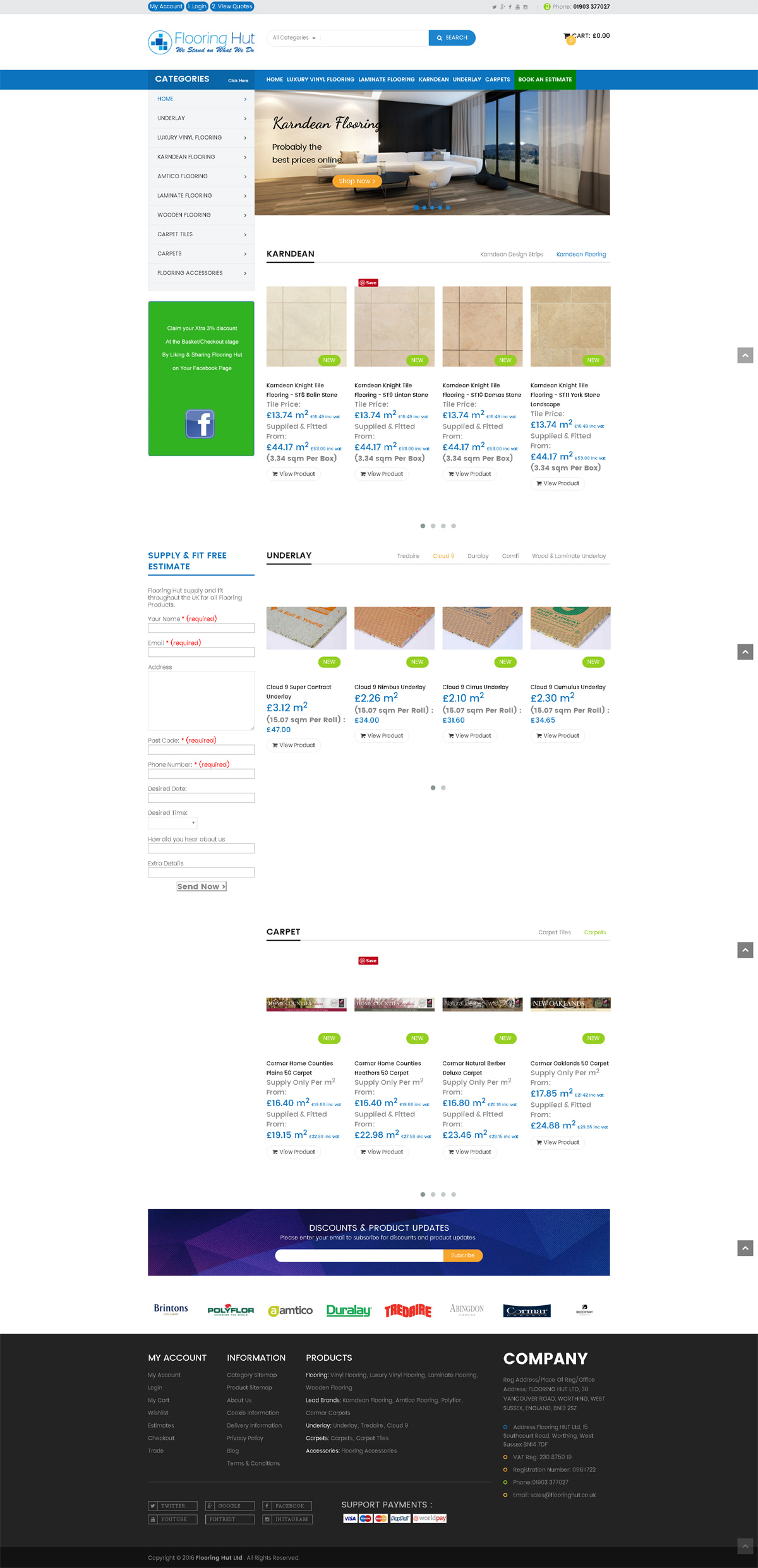This screenshot has width=758, height=1568.
Task: Open the Facebook icon in the top header
Action: point(510,7)
